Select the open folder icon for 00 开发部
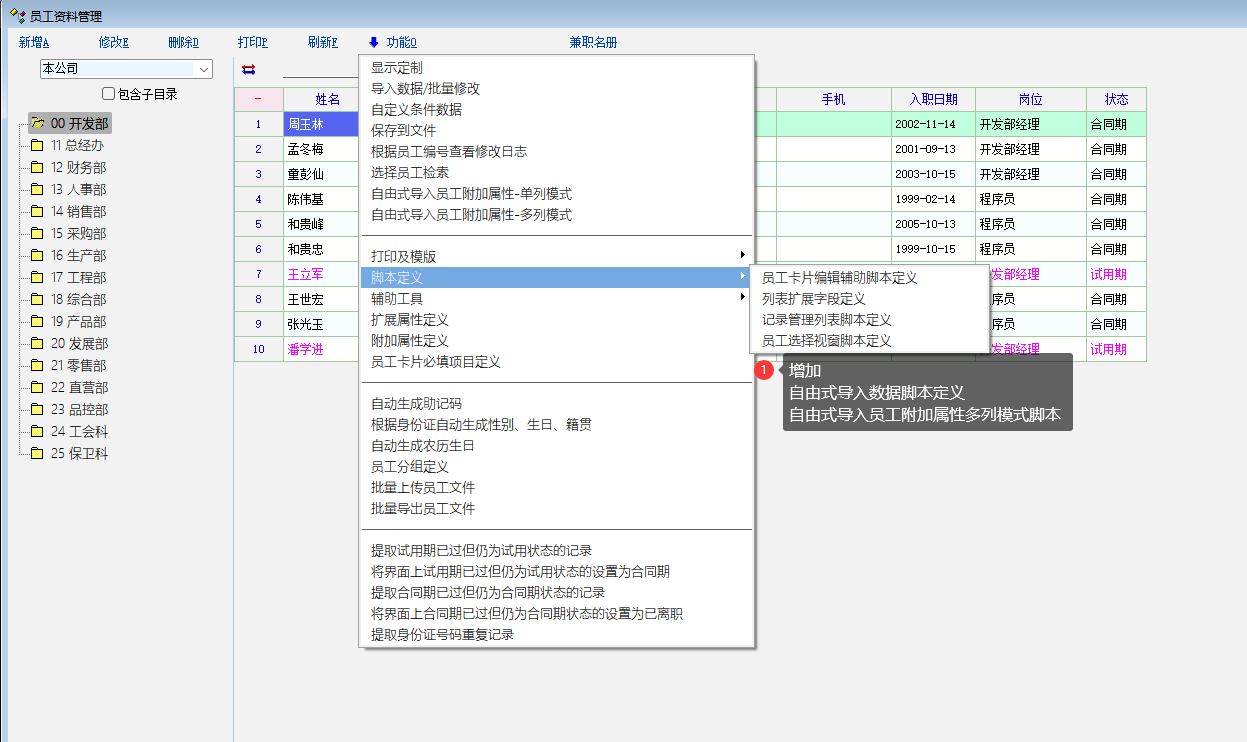1247x742 pixels. [x=38, y=123]
